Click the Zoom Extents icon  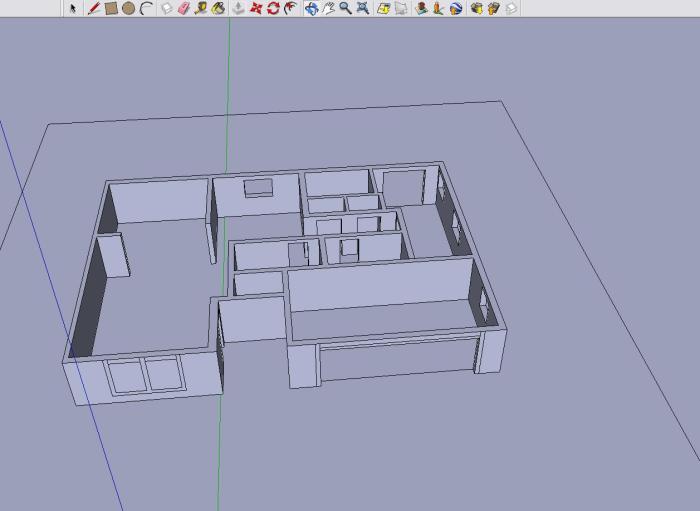[x=362, y=8]
